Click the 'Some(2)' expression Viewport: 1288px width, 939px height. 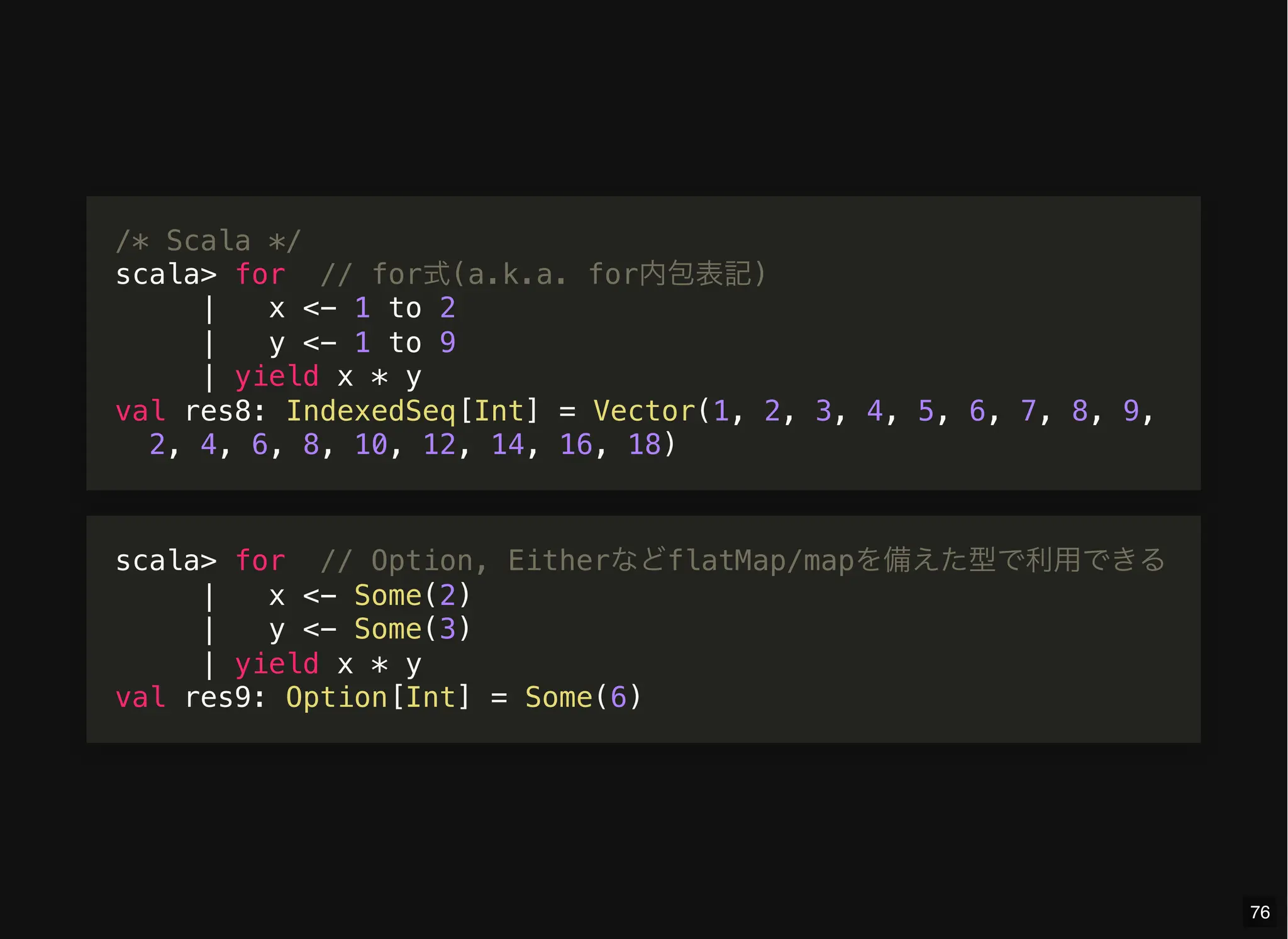tap(413, 595)
